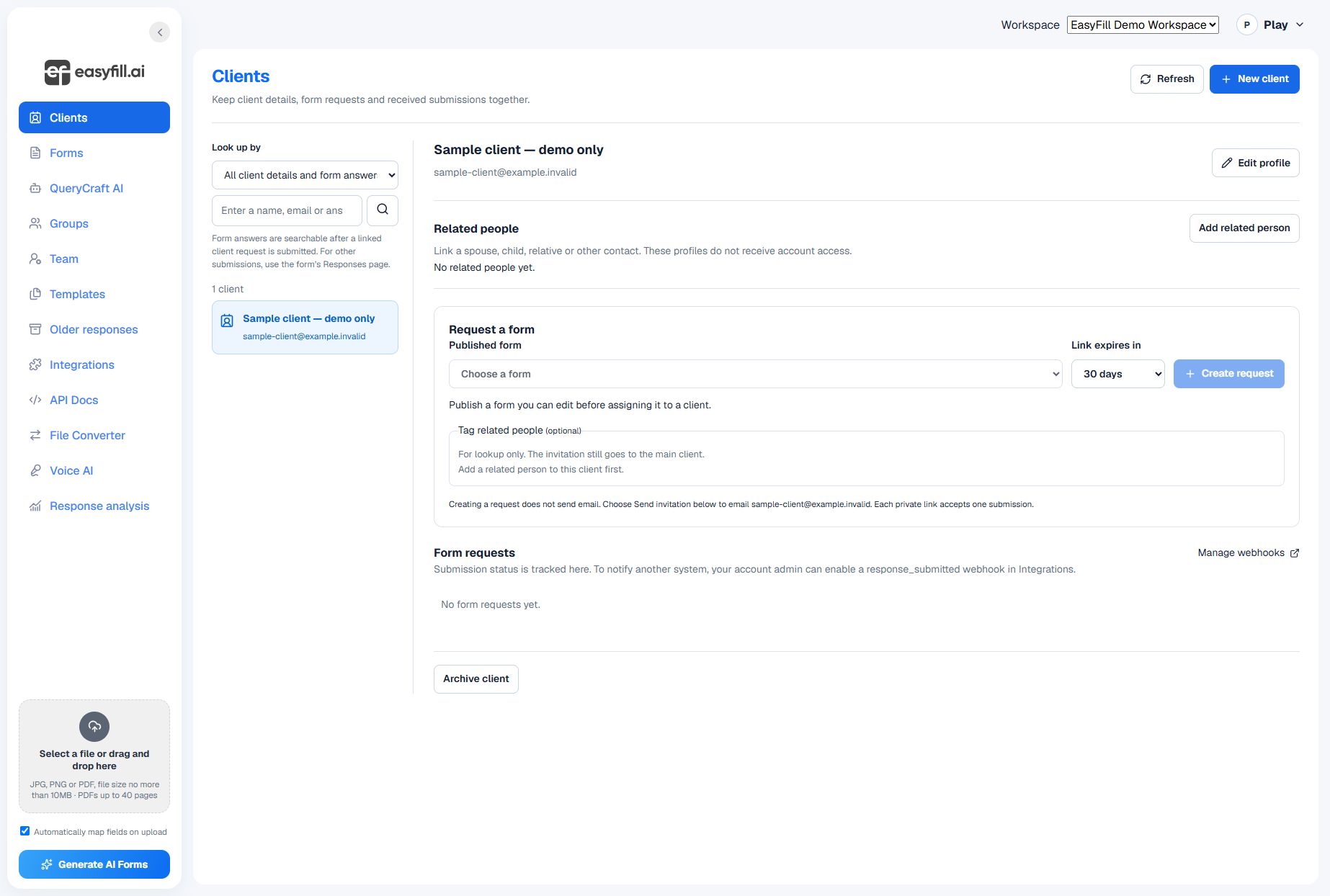Click the cloud upload icon
The image size is (1330, 896).
pos(94,727)
